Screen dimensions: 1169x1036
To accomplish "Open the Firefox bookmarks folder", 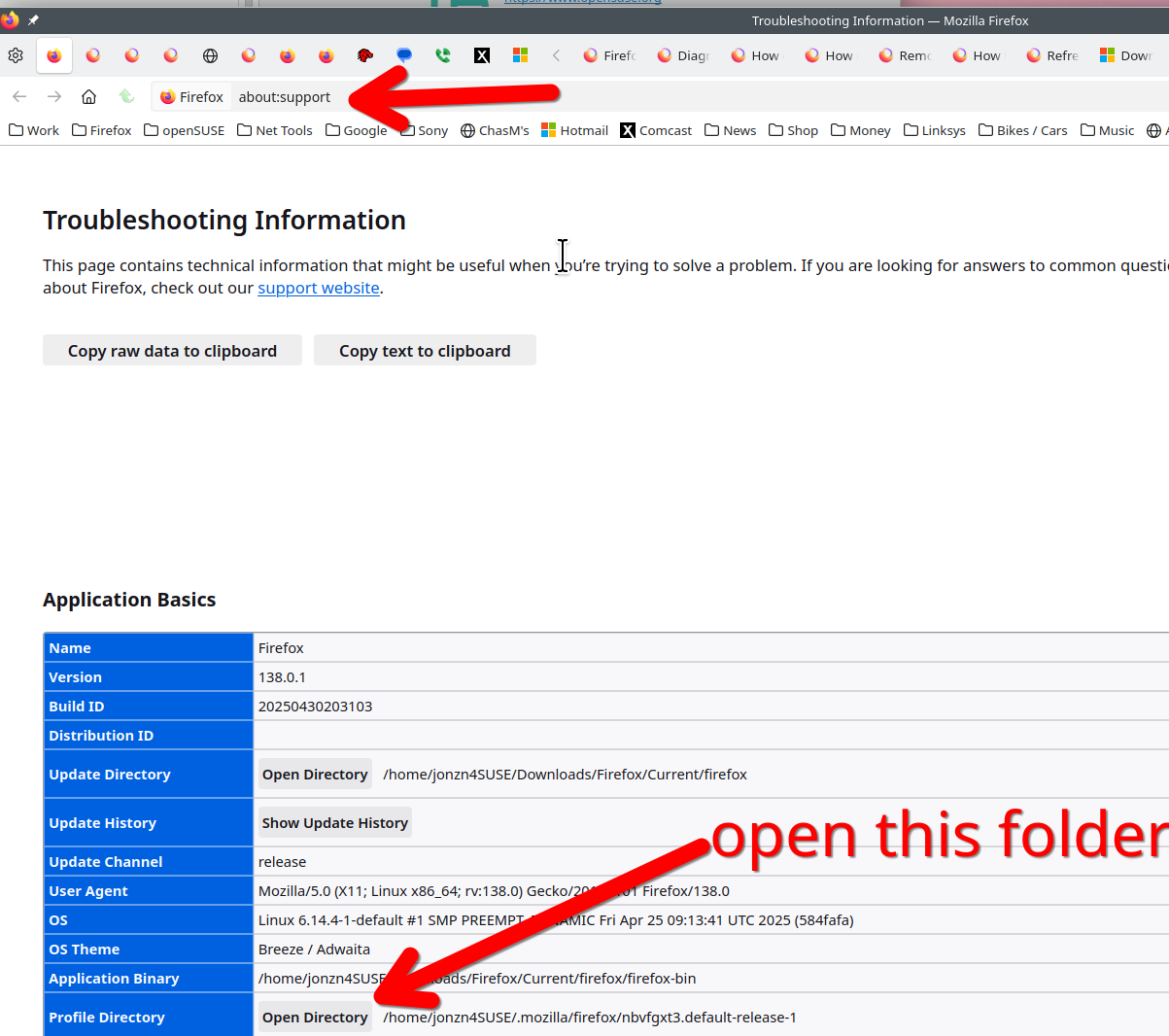I will coord(101,130).
